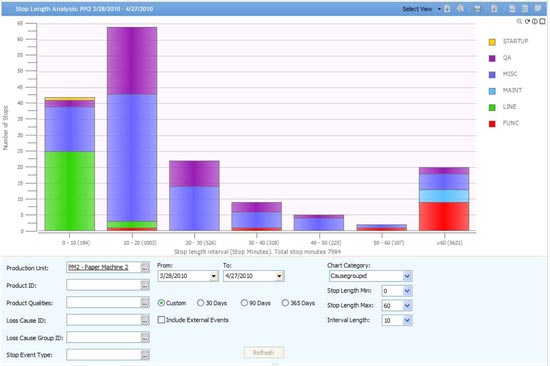Select the 90 Days radio button
Image resolution: width=550 pixels, height=366 pixels.
coord(244,303)
